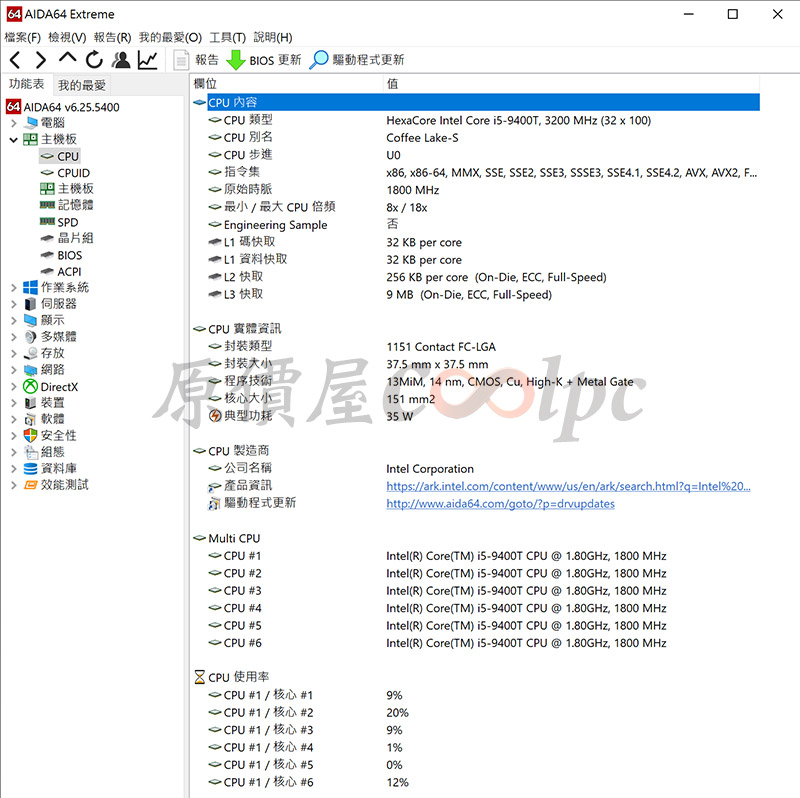
Task: Open the 報告(R) menu
Action: click(x=112, y=37)
